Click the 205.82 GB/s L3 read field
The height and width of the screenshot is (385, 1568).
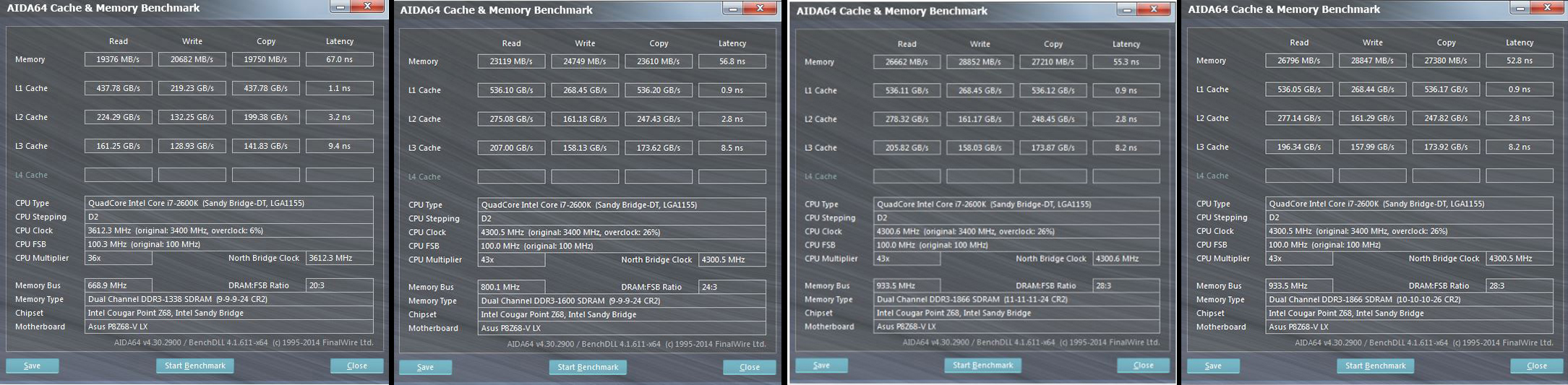coord(907,147)
